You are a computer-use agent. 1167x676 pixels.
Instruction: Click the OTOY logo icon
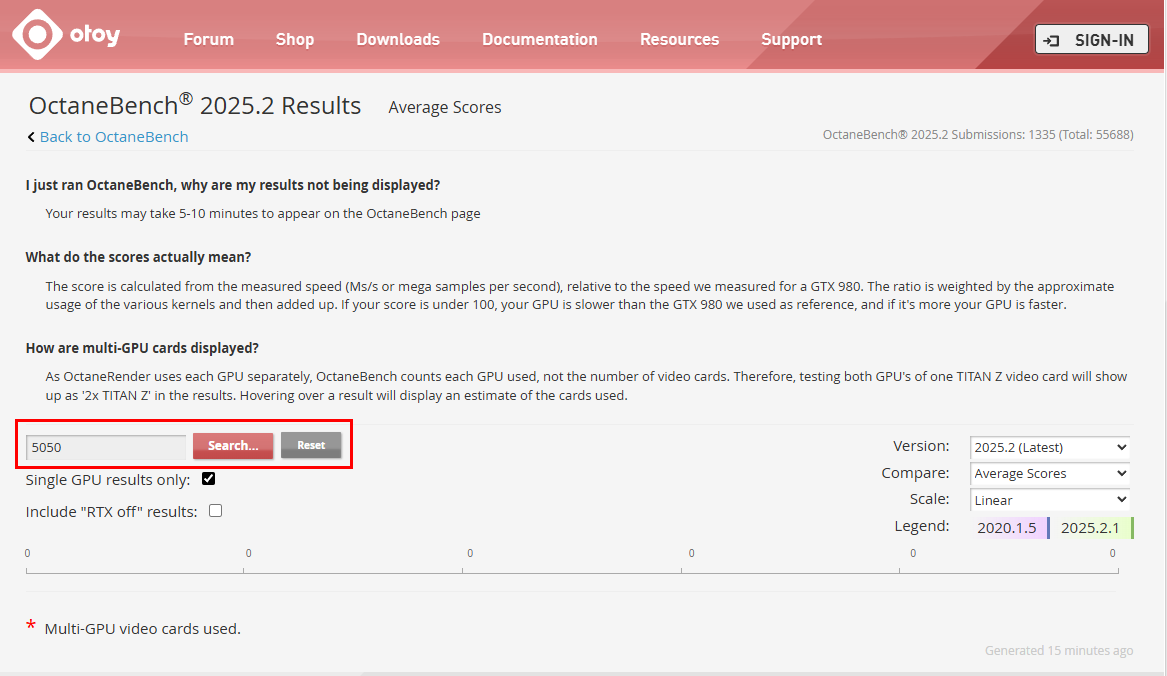(37, 34)
